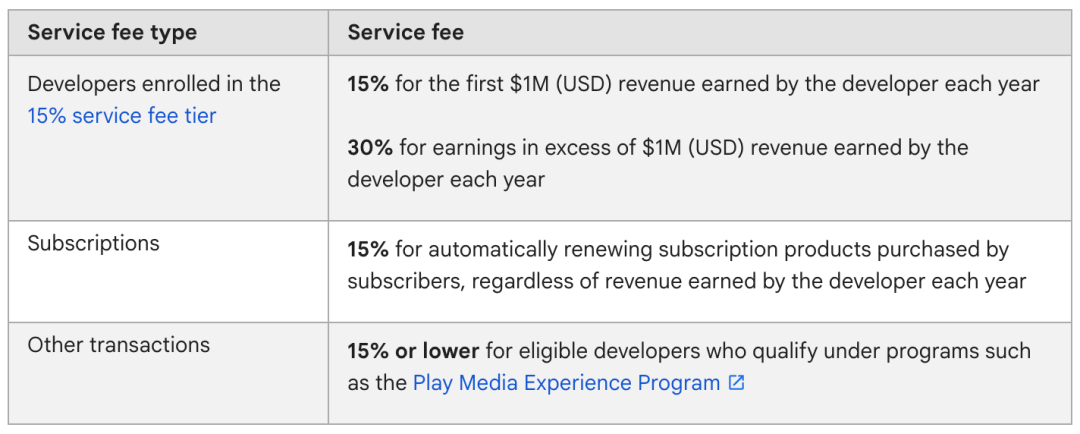The image size is (1080, 434).
Task: Click the word subscribers in Subscriptions row
Action: click(x=406, y=282)
